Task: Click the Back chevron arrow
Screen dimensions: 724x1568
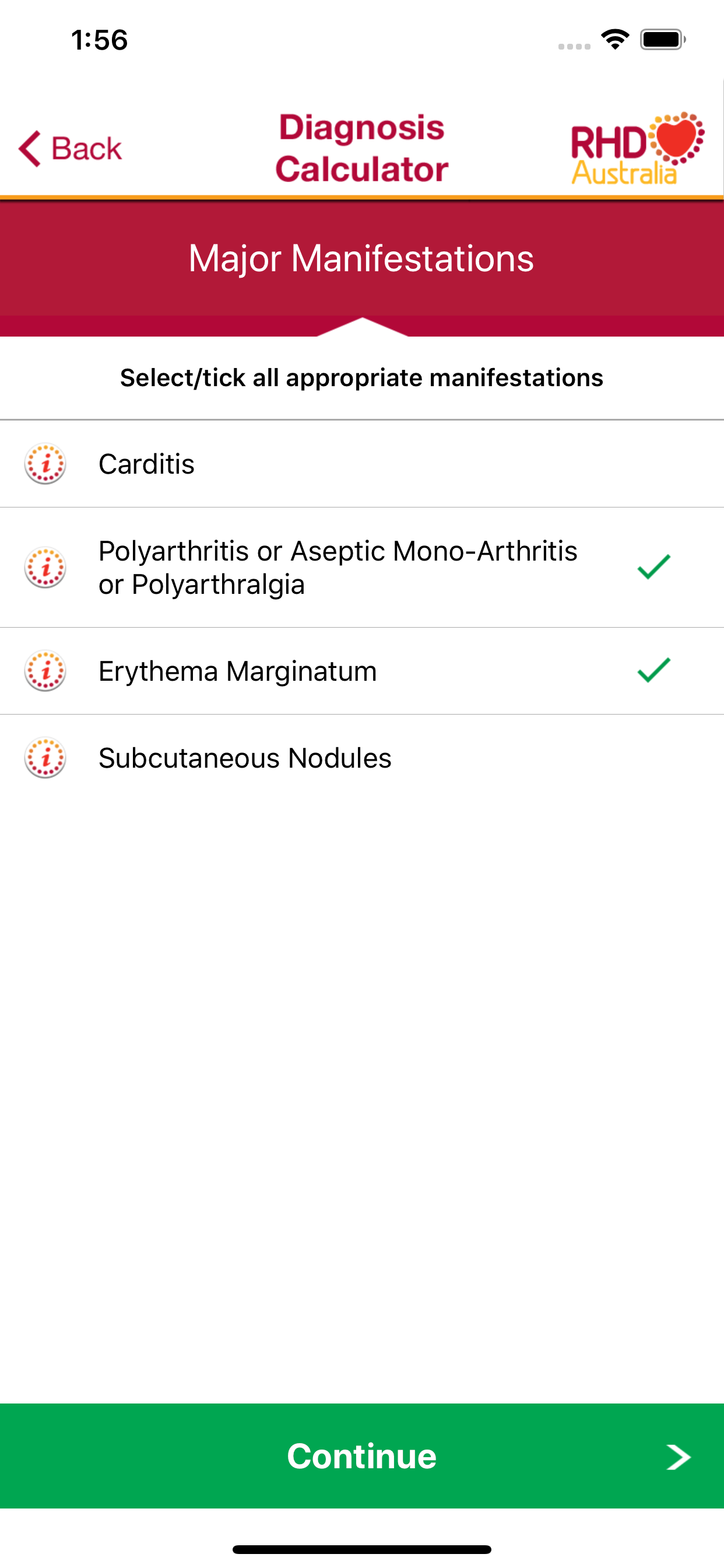Action: tap(29, 149)
